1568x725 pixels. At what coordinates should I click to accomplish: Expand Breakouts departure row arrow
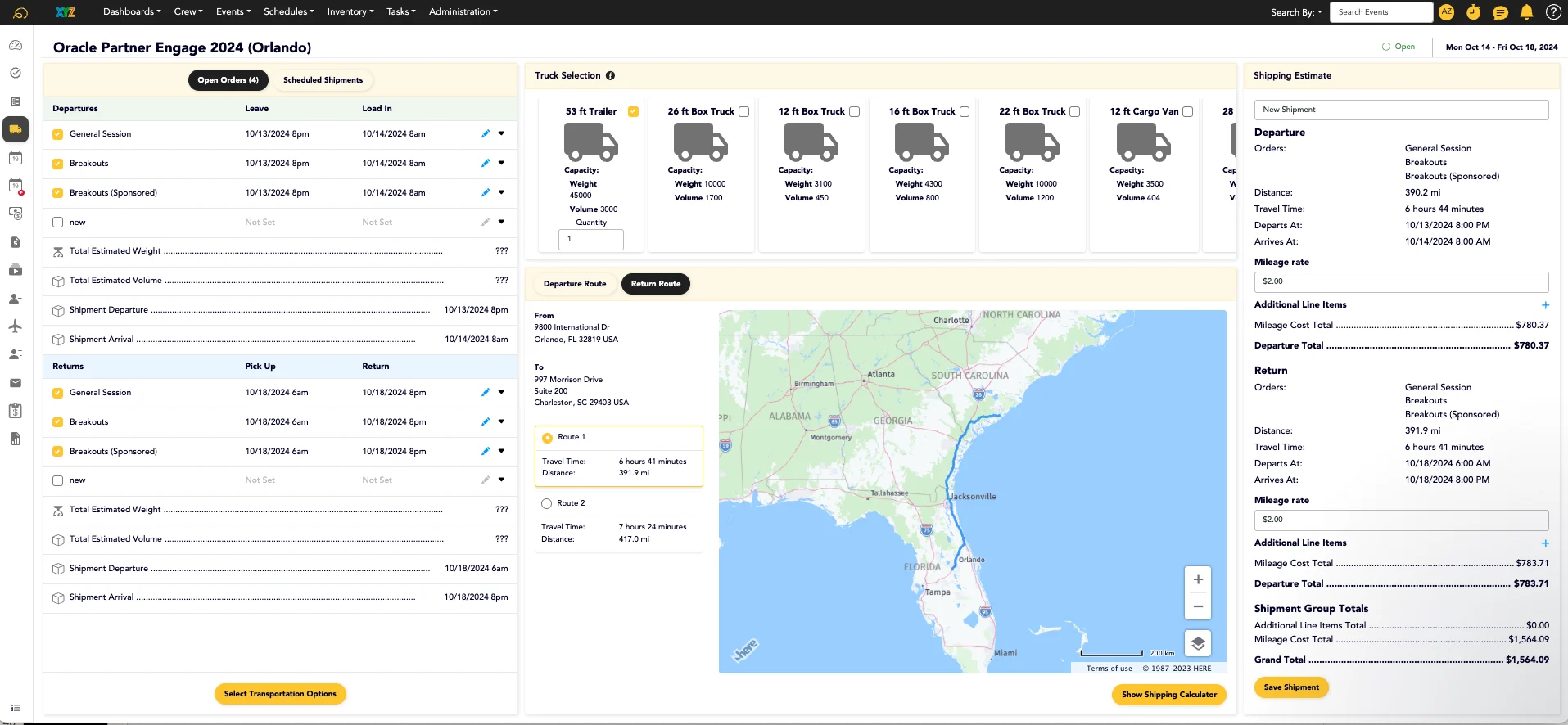click(501, 163)
